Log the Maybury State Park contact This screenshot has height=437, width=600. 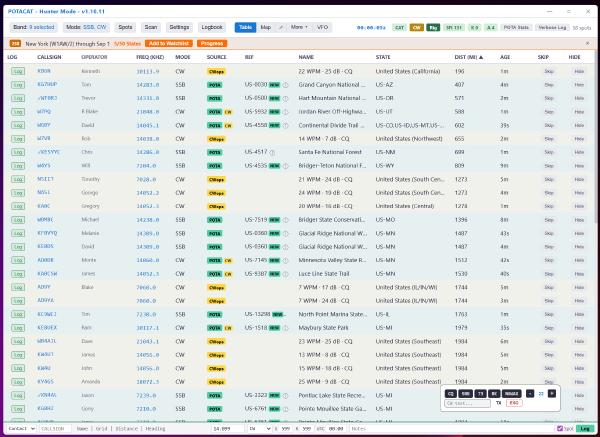tap(18, 328)
